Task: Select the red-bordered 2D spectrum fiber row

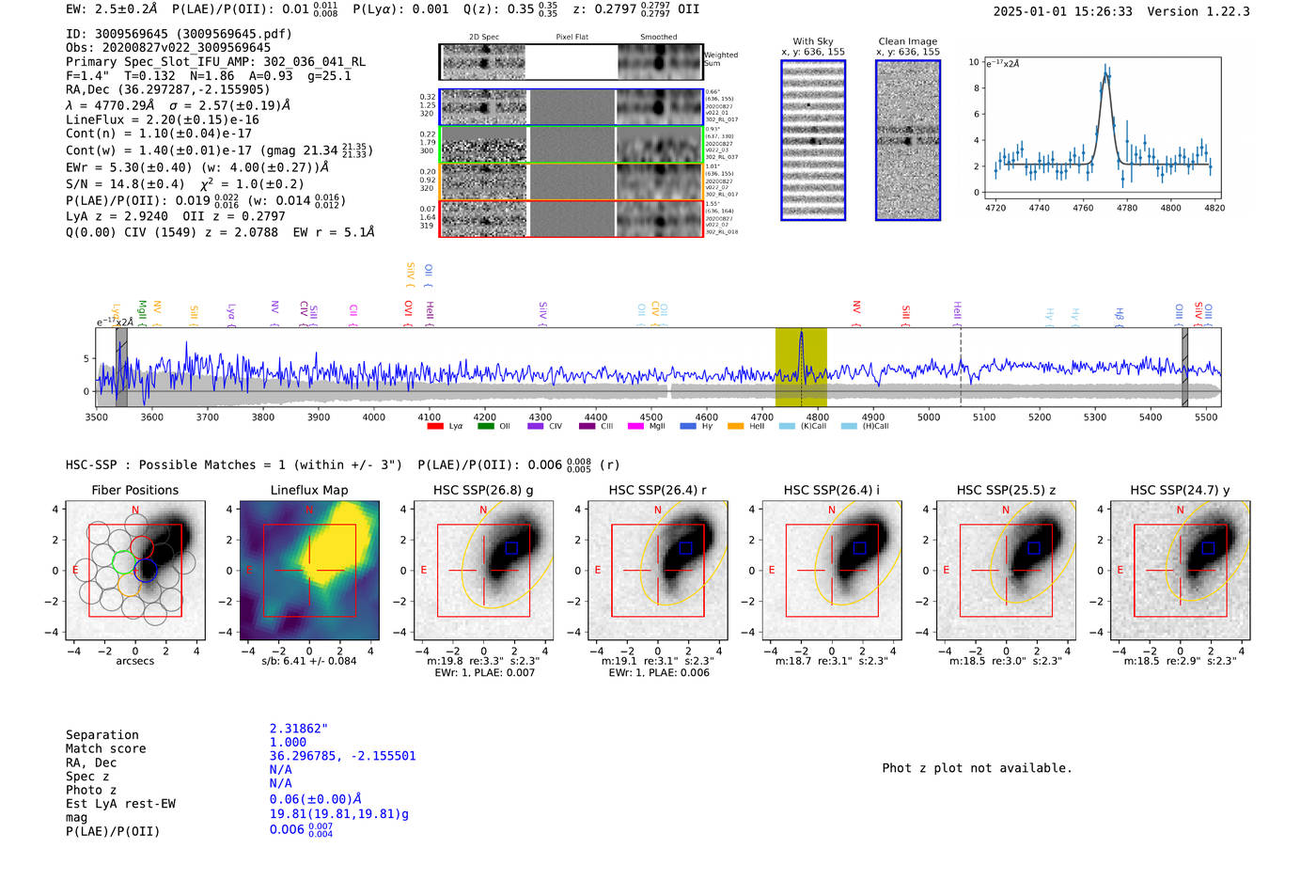Action: click(x=572, y=218)
